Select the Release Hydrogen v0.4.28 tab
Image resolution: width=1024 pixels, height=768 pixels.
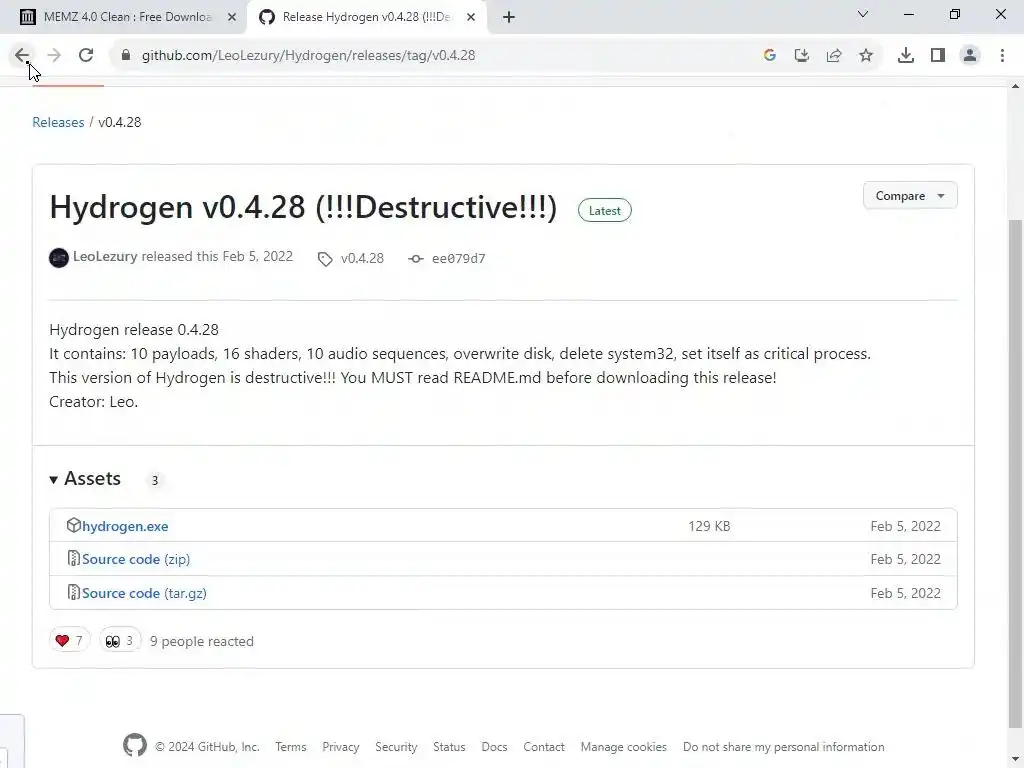pyautogui.click(x=366, y=17)
